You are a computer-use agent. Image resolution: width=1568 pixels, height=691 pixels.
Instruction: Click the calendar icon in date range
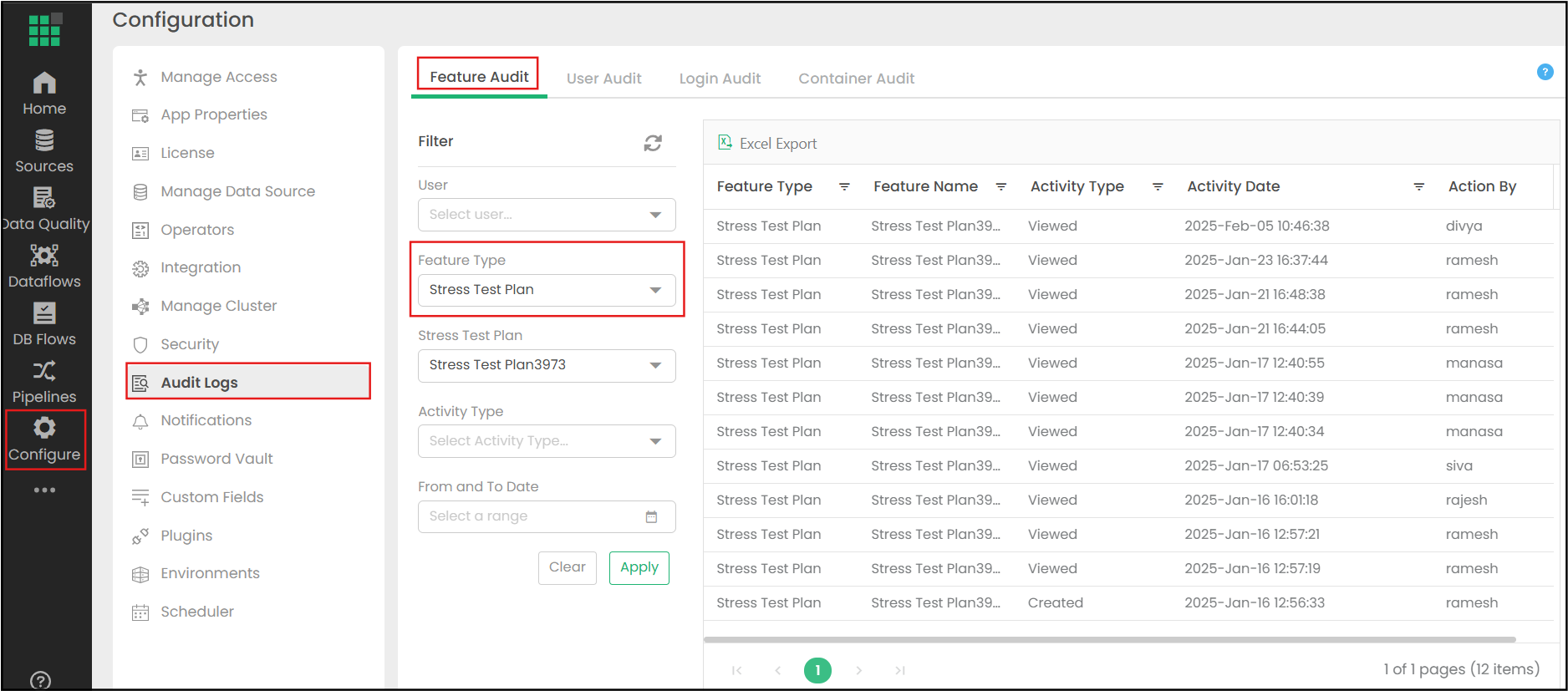tap(651, 517)
